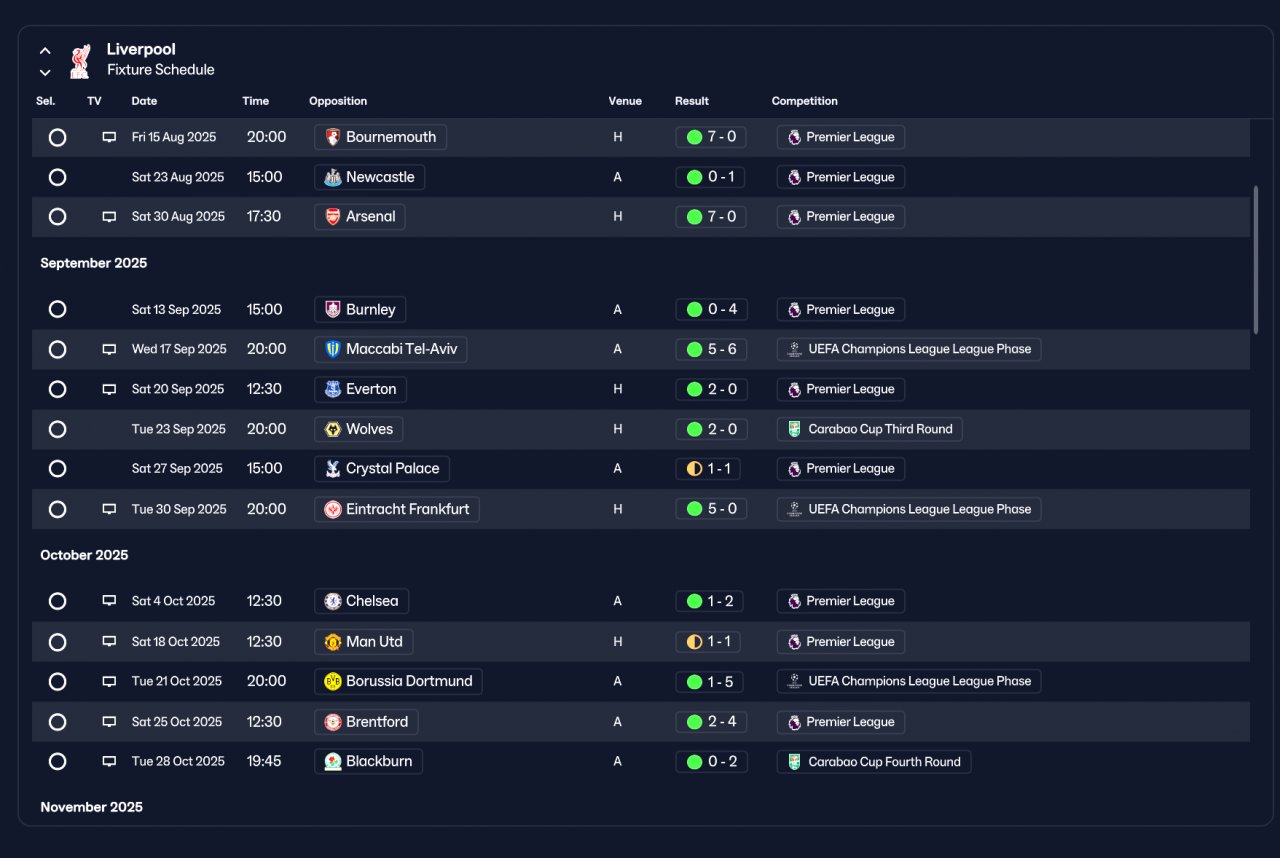Click the up chevron beside the Liverpool header
Viewport: 1280px width, 858px height.
pyautogui.click(x=45, y=50)
